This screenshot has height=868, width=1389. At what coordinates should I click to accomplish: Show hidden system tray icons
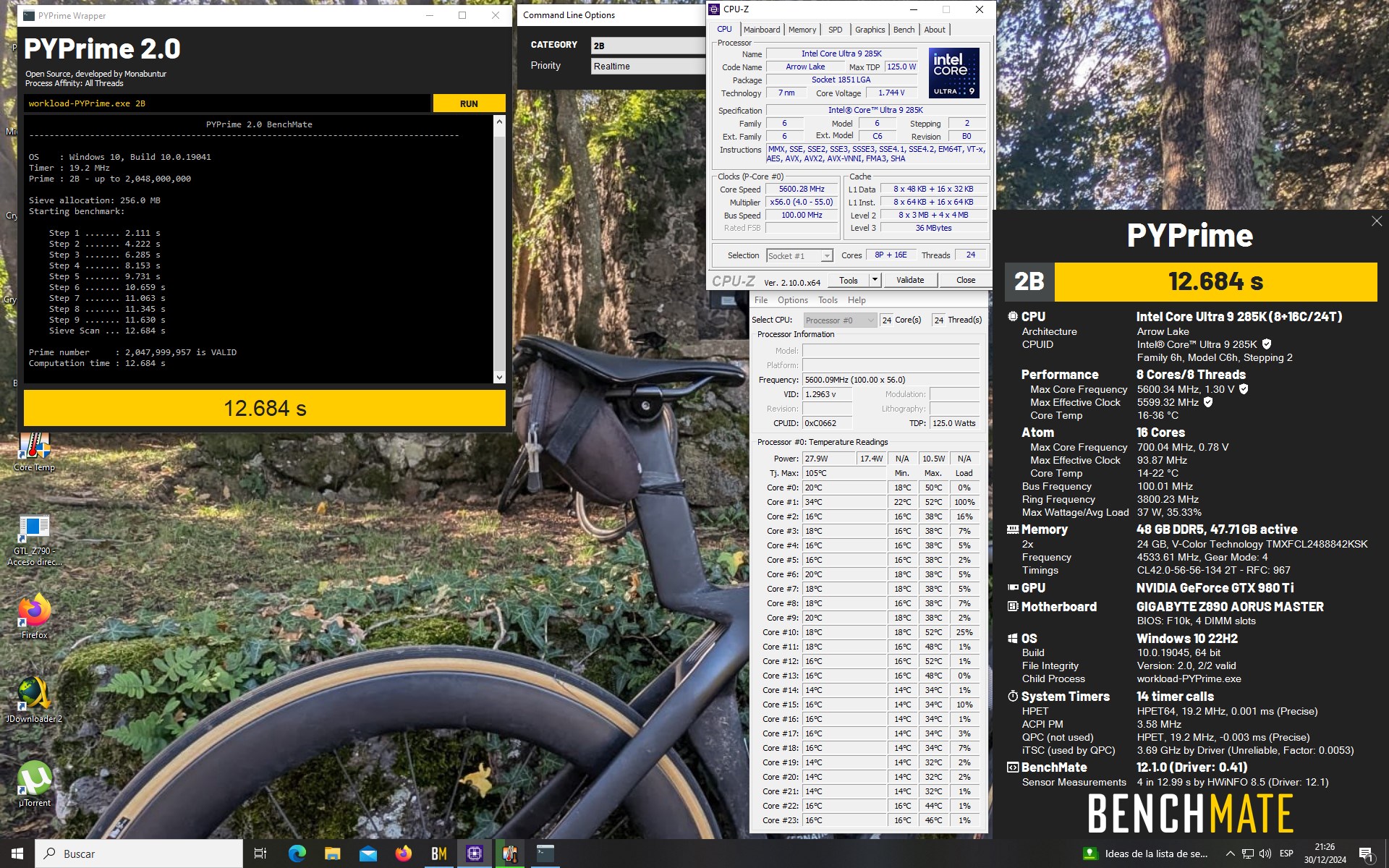point(1229,854)
